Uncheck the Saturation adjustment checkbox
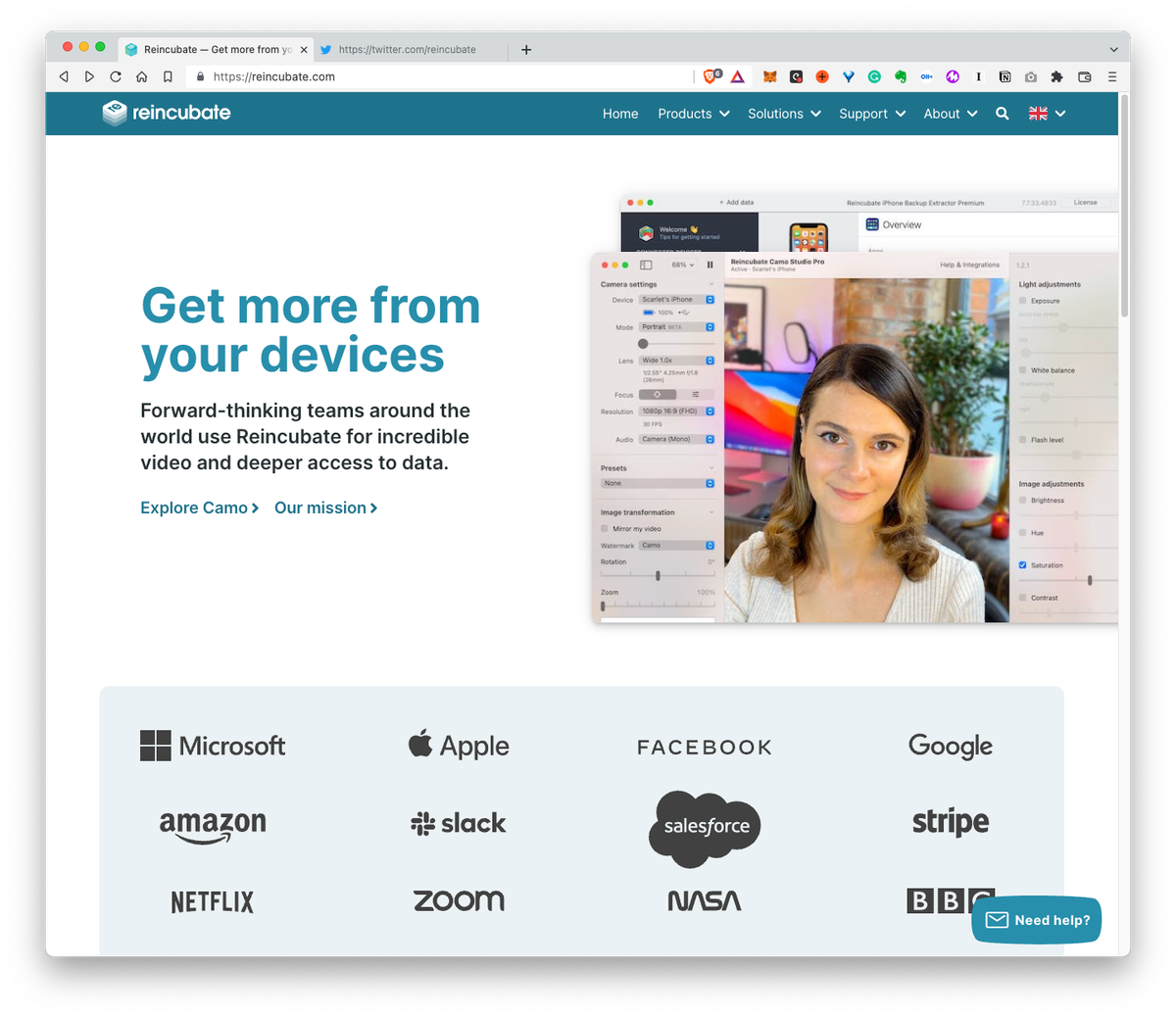The height and width of the screenshot is (1017, 1176). click(x=1024, y=565)
